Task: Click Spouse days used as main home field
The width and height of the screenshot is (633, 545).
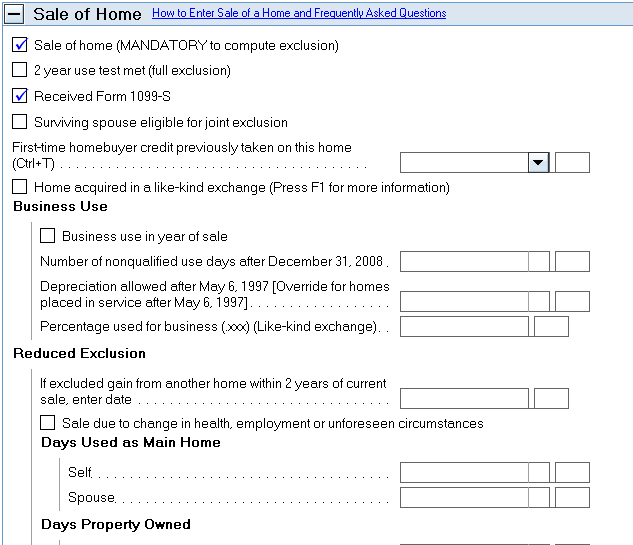Action: (464, 497)
